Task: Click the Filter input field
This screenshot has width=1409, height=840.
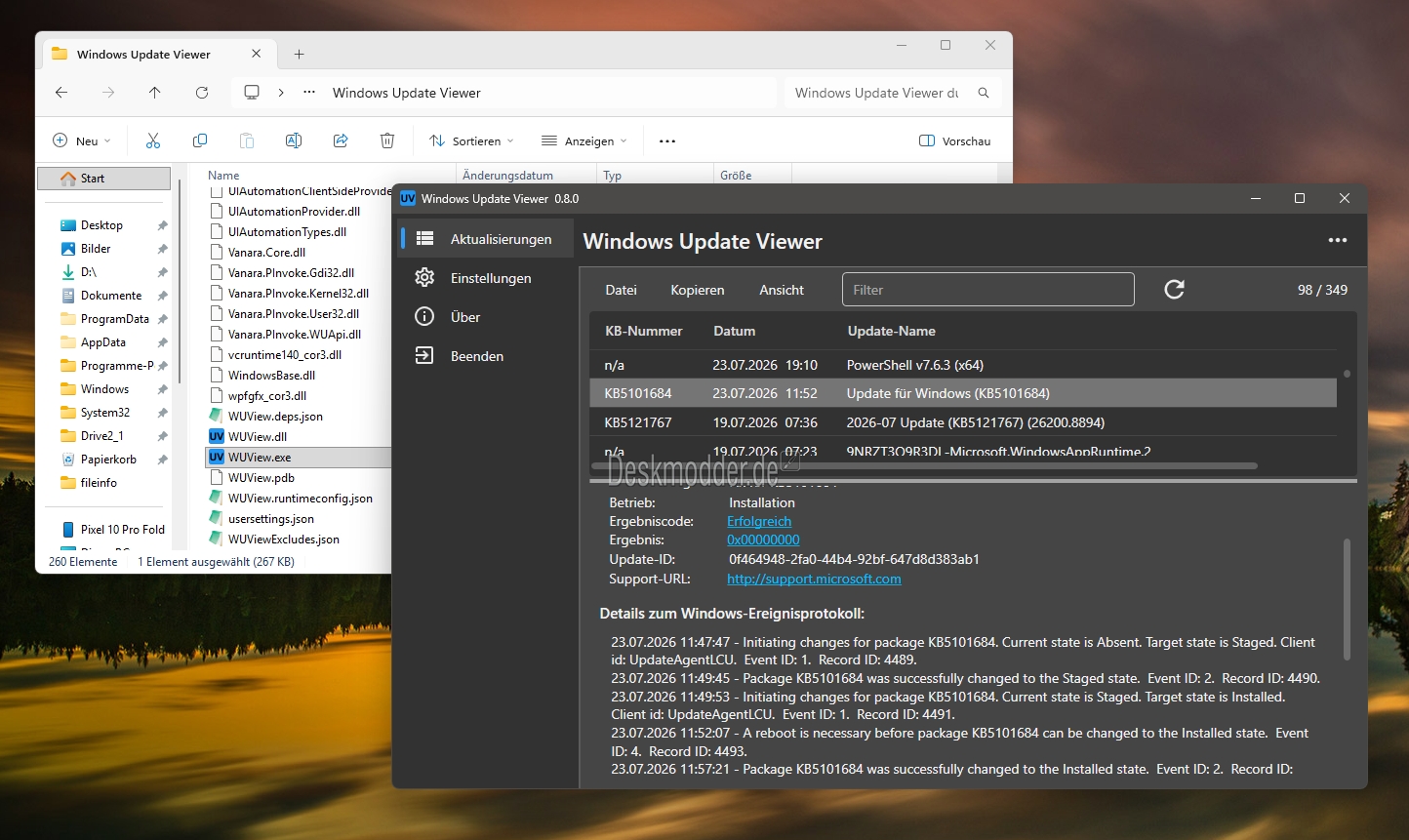Action: [988, 290]
